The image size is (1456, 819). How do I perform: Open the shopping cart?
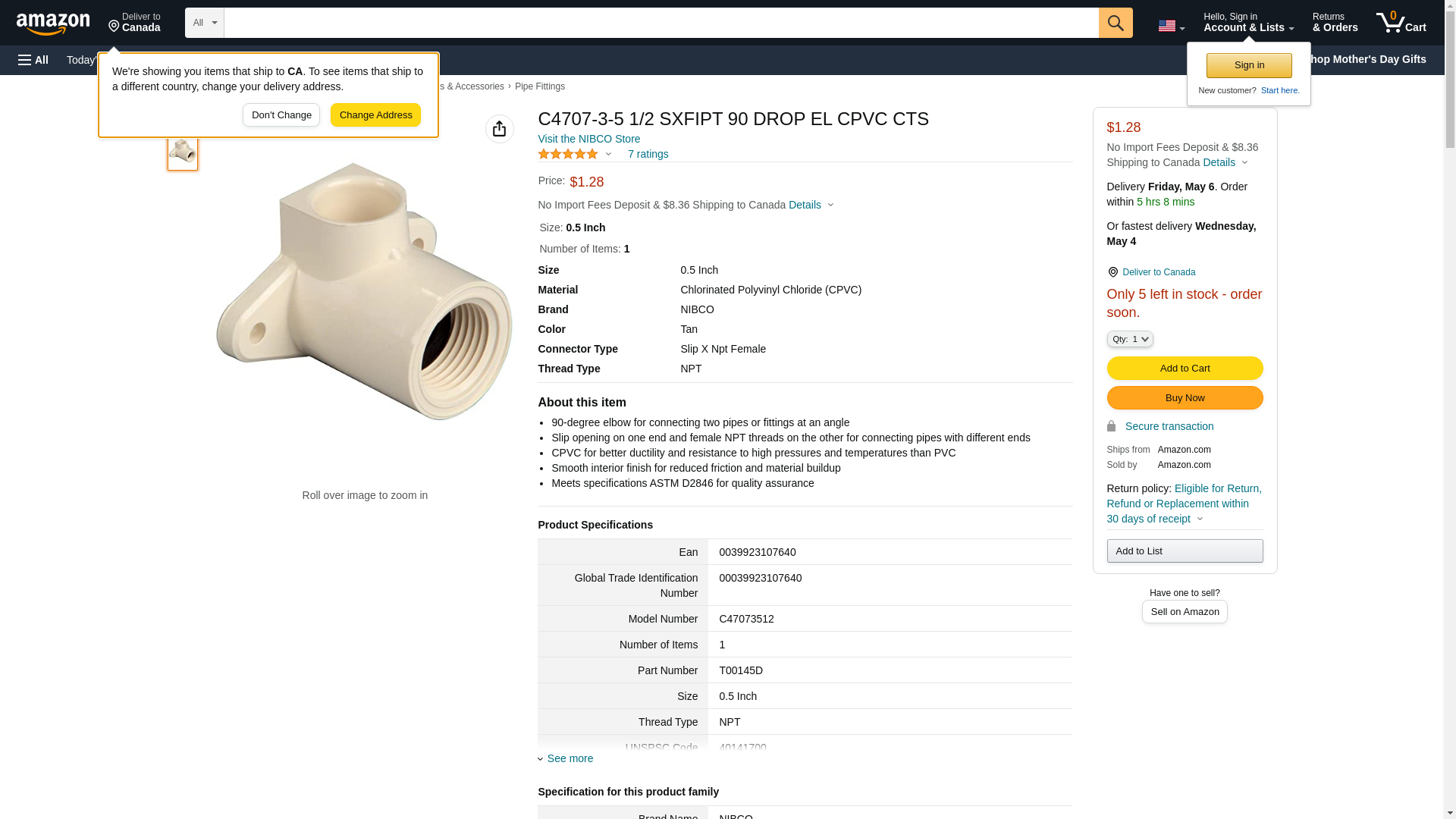(1401, 23)
